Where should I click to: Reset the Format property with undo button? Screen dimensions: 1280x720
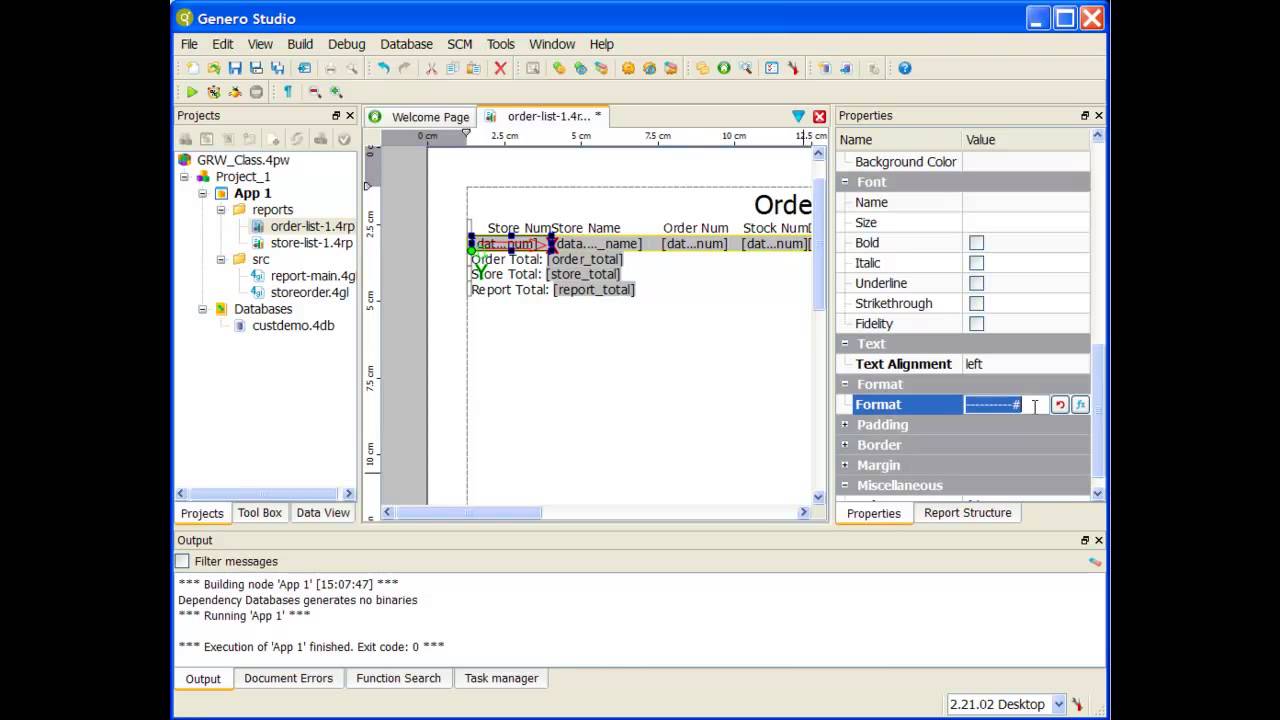point(1060,404)
